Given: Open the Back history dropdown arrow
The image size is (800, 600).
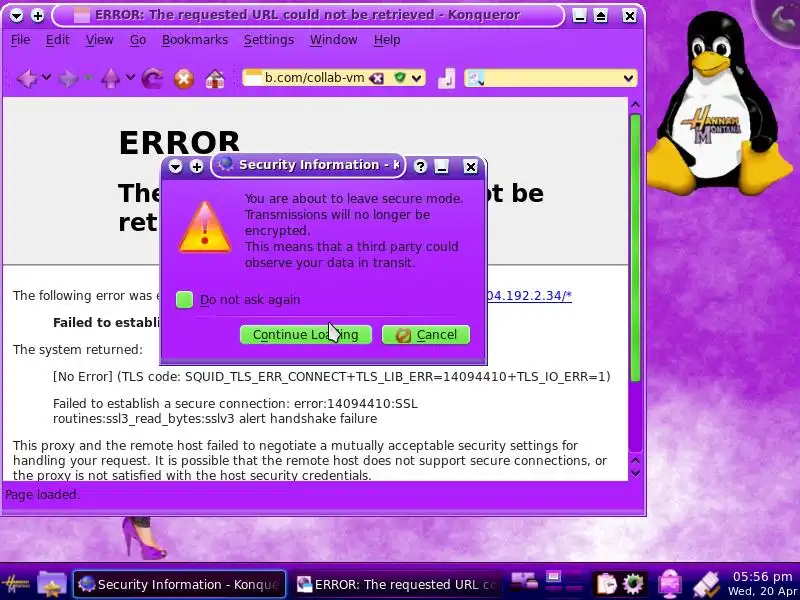Looking at the screenshot, I should pyautogui.click(x=46, y=78).
